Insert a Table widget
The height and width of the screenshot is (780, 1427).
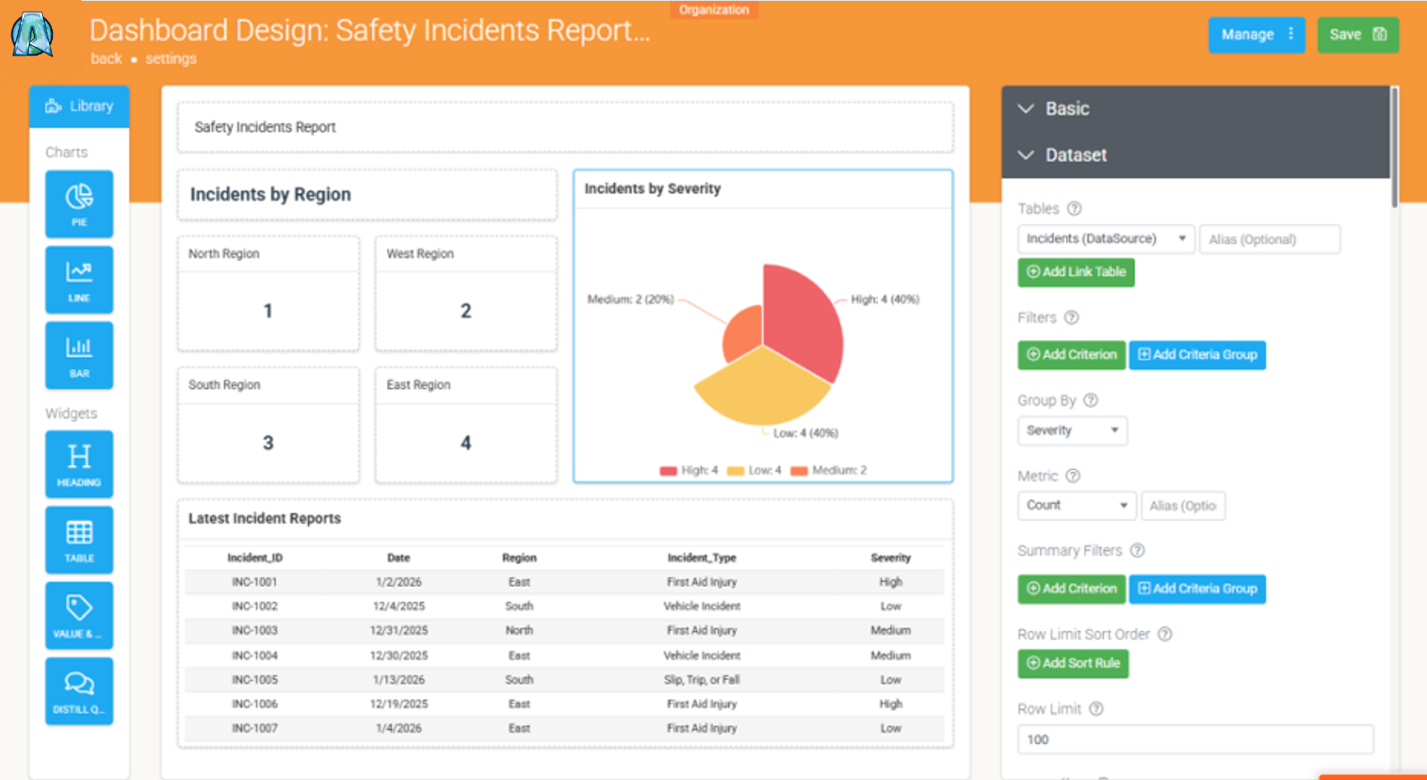tap(79, 540)
